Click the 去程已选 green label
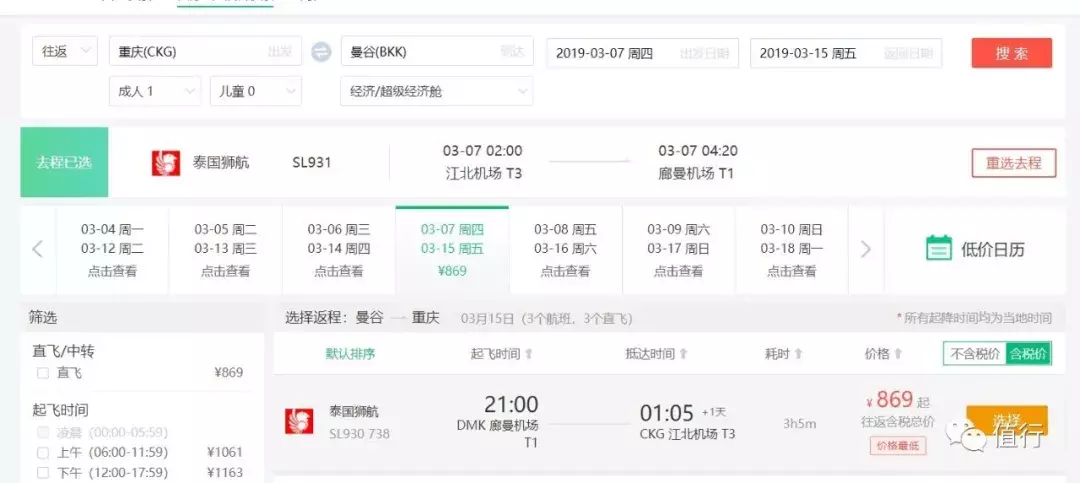 coord(64,163)
